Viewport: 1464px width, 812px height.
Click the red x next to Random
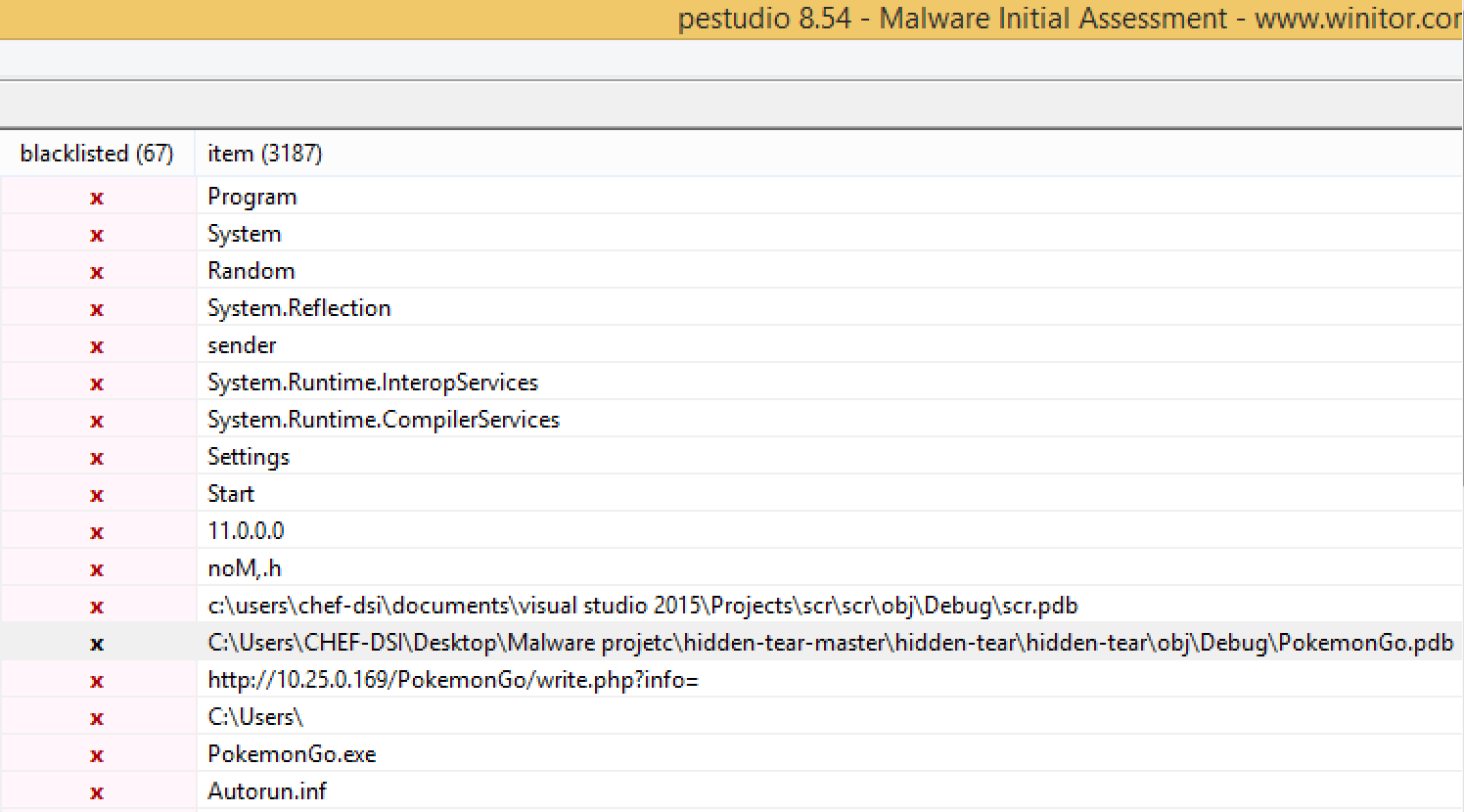[97, 272]
